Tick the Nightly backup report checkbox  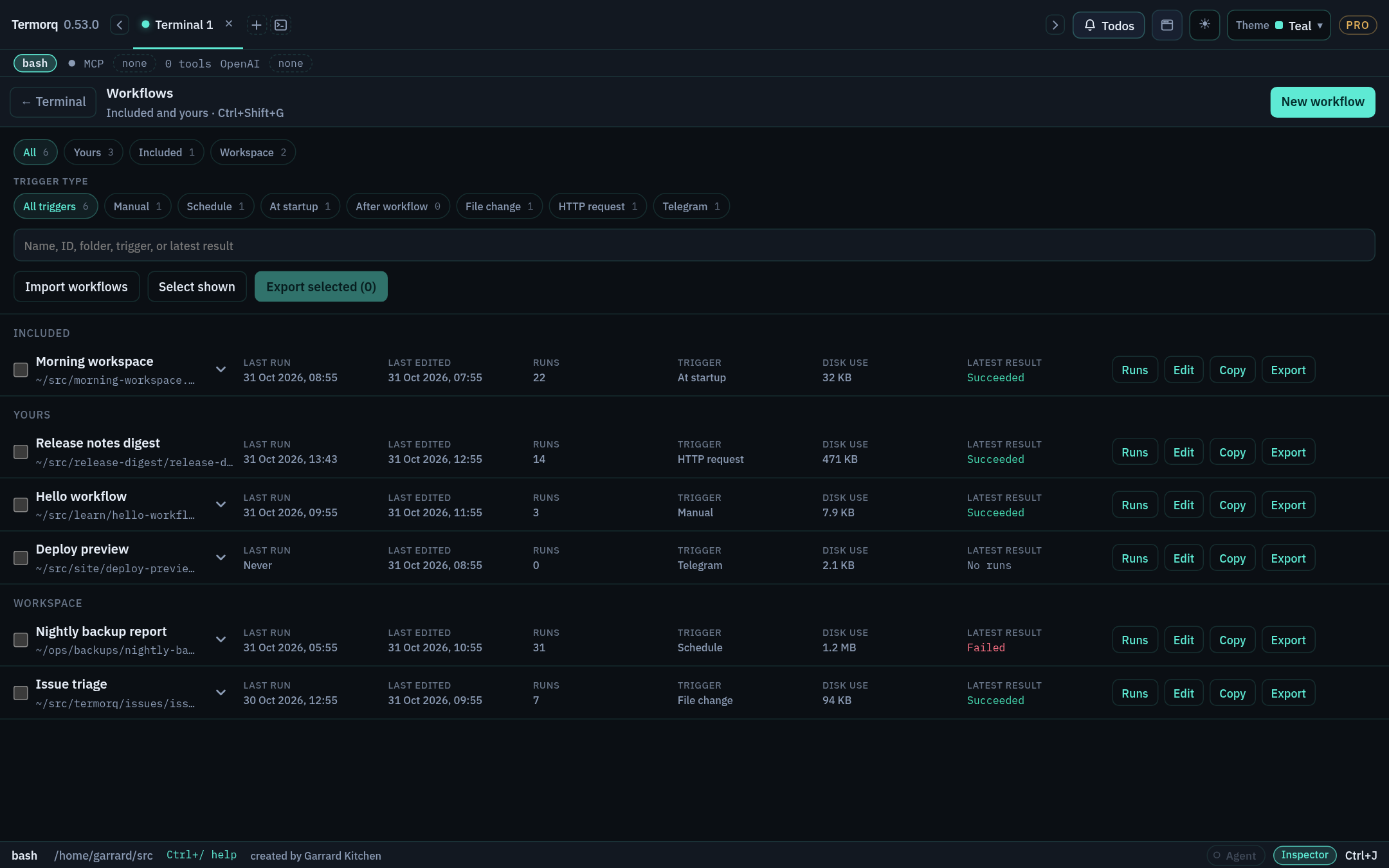point(21,640)
